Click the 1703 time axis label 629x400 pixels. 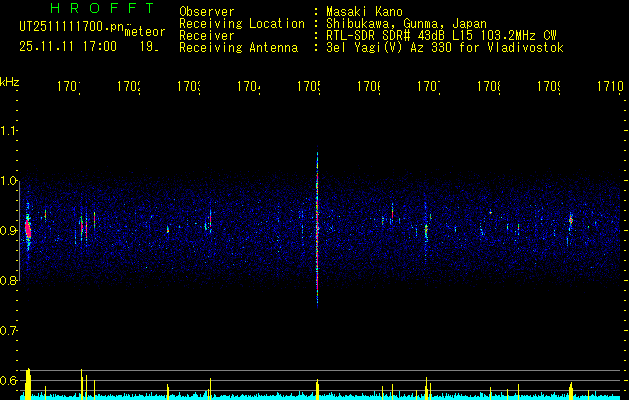(x=189, y=87)
